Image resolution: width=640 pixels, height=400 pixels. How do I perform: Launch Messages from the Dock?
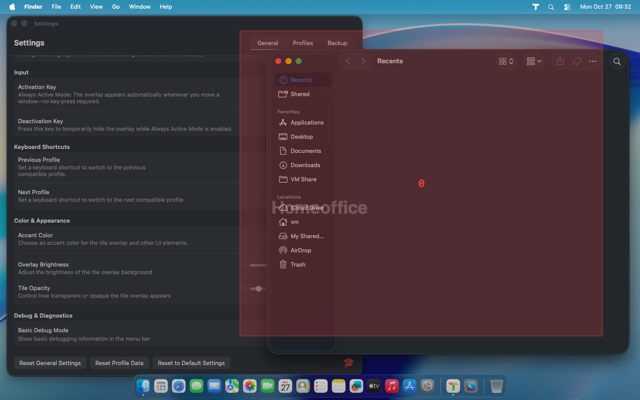pyautogui.click(x=196, y=386)
